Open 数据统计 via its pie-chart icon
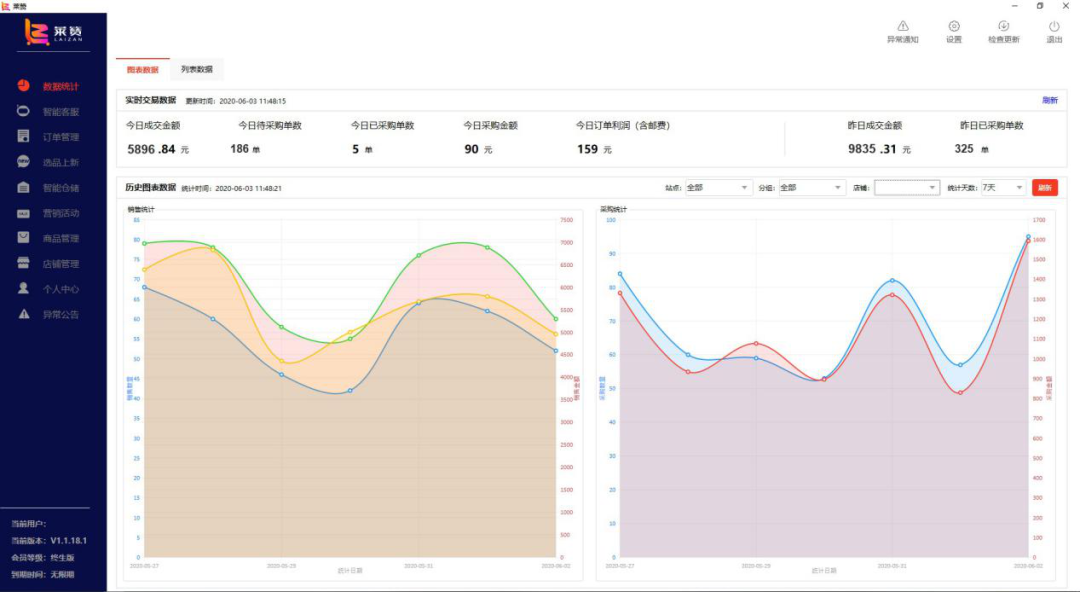This screenshot has height=592, width=1080. click(x=23, y=85)
